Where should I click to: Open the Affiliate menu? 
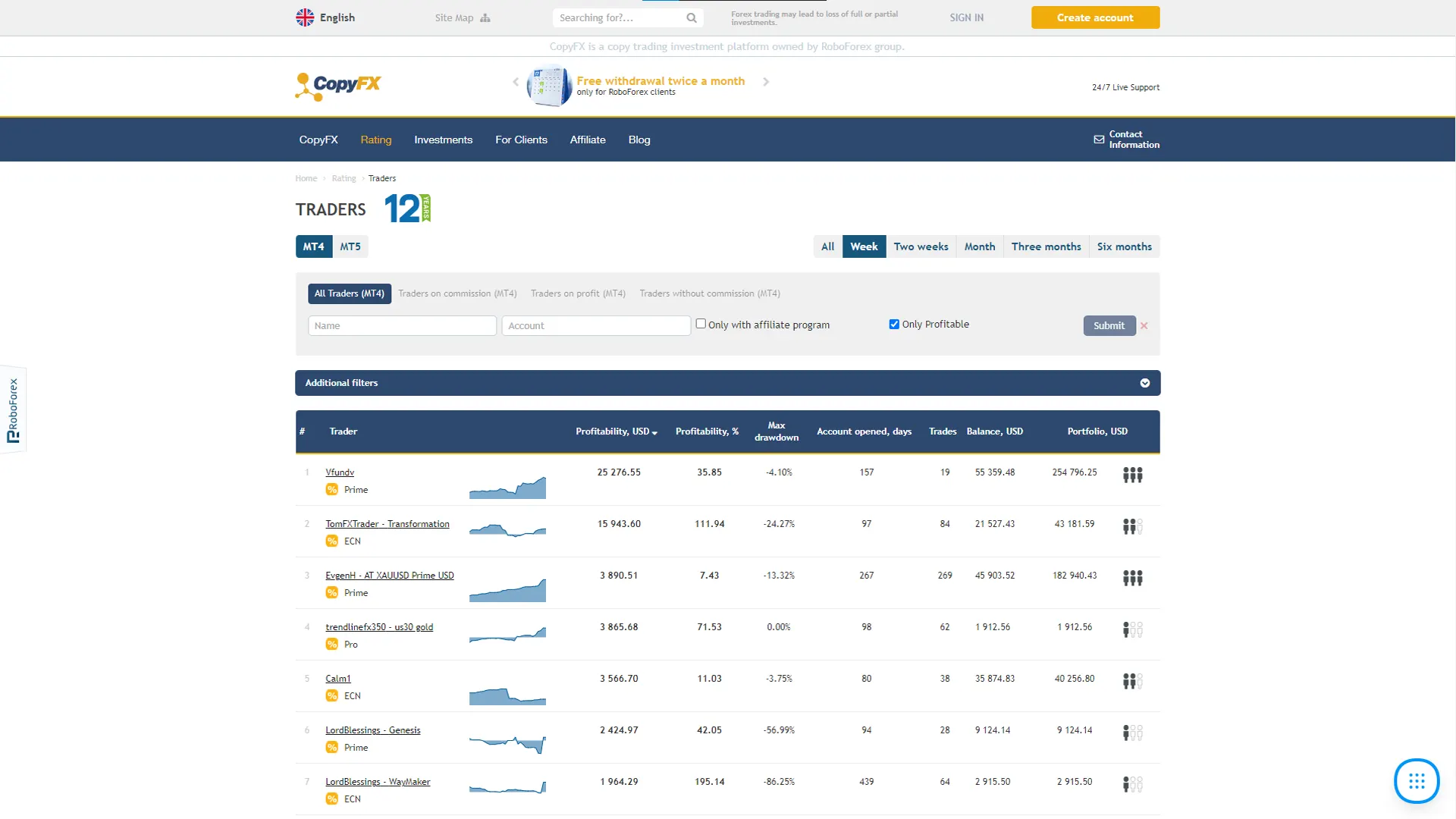588,140
